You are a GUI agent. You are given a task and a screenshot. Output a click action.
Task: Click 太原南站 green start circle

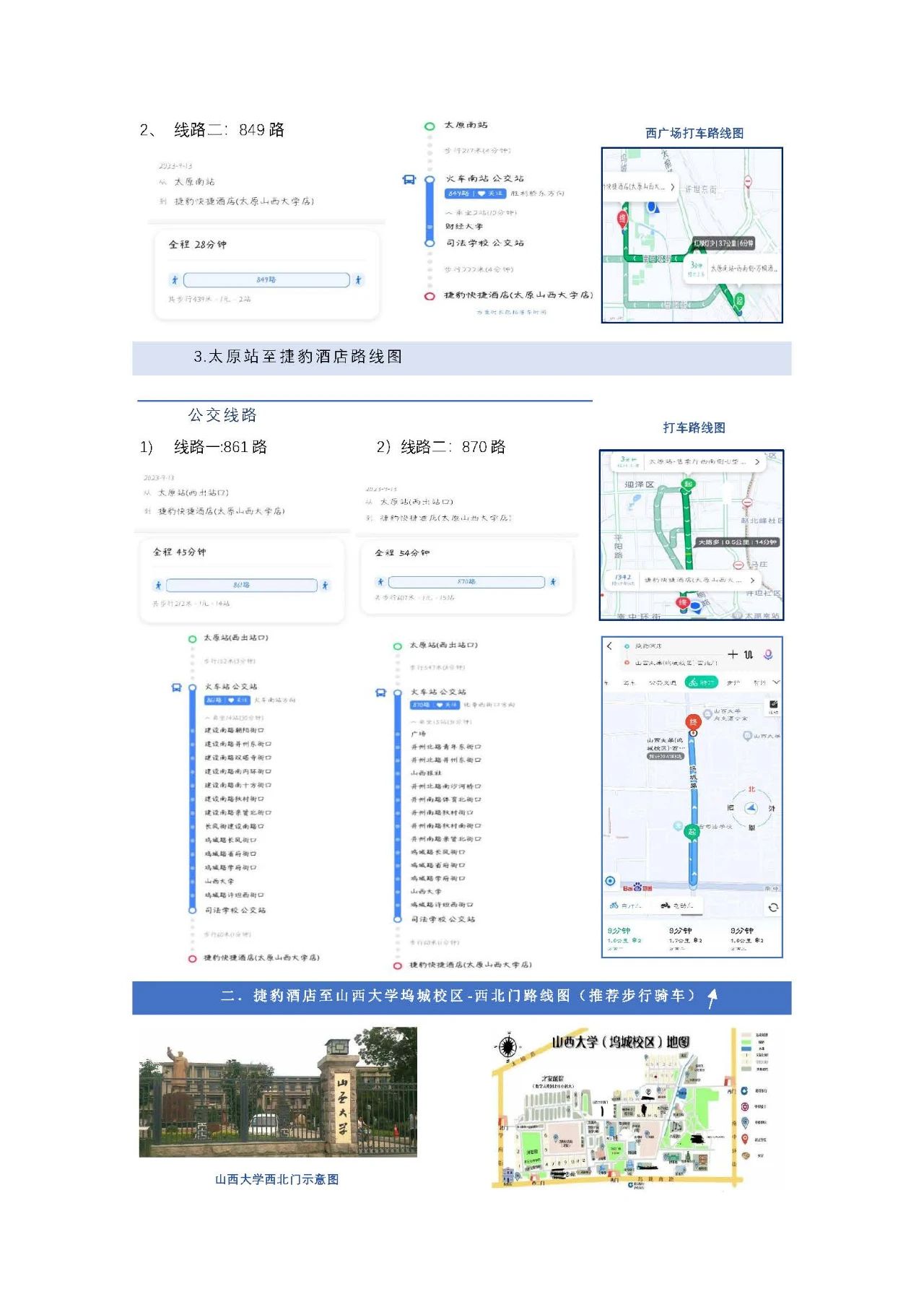(x=430, y=126)
